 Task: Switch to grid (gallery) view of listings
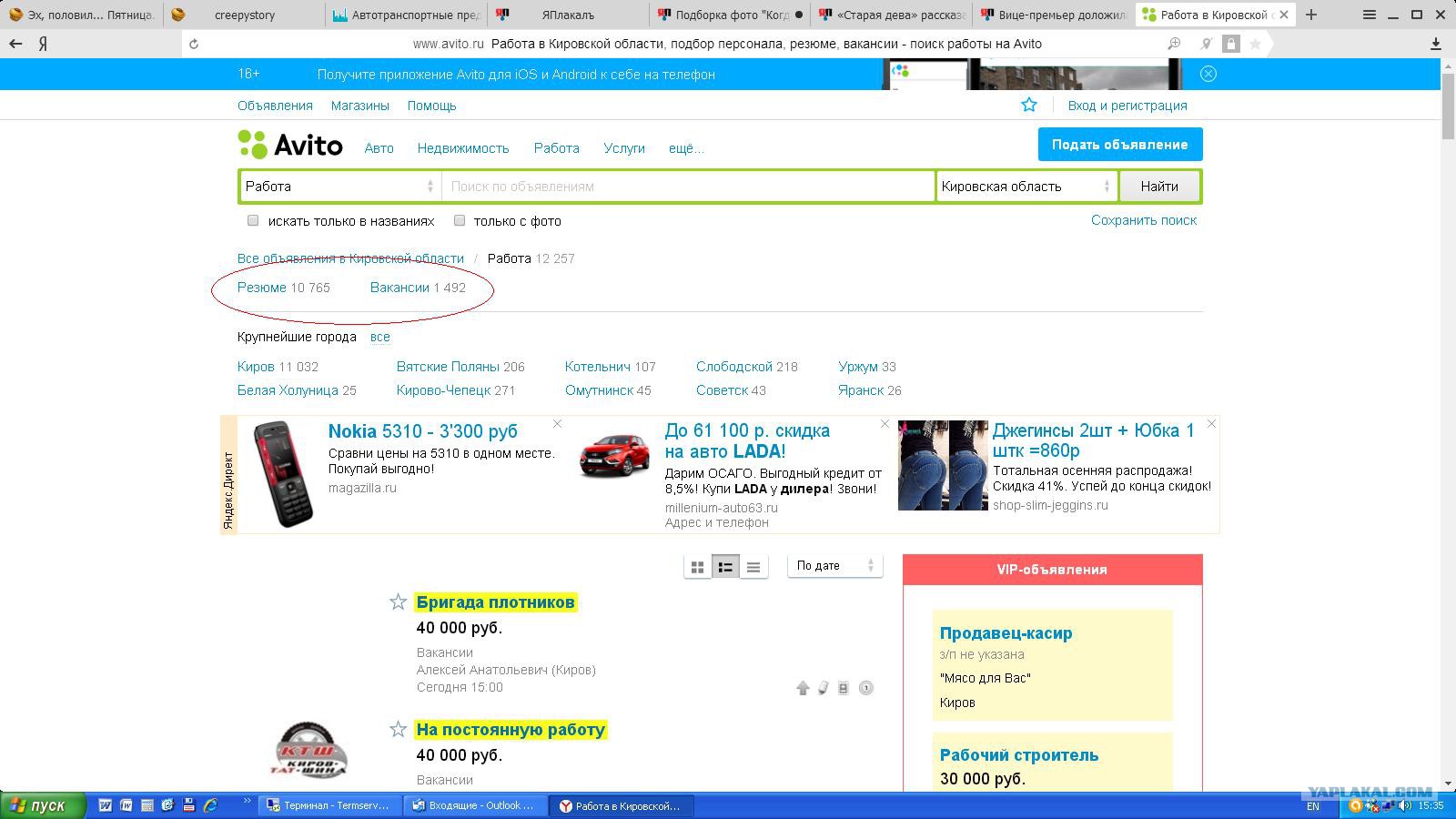pyautogui.click(x=698, y=567)
